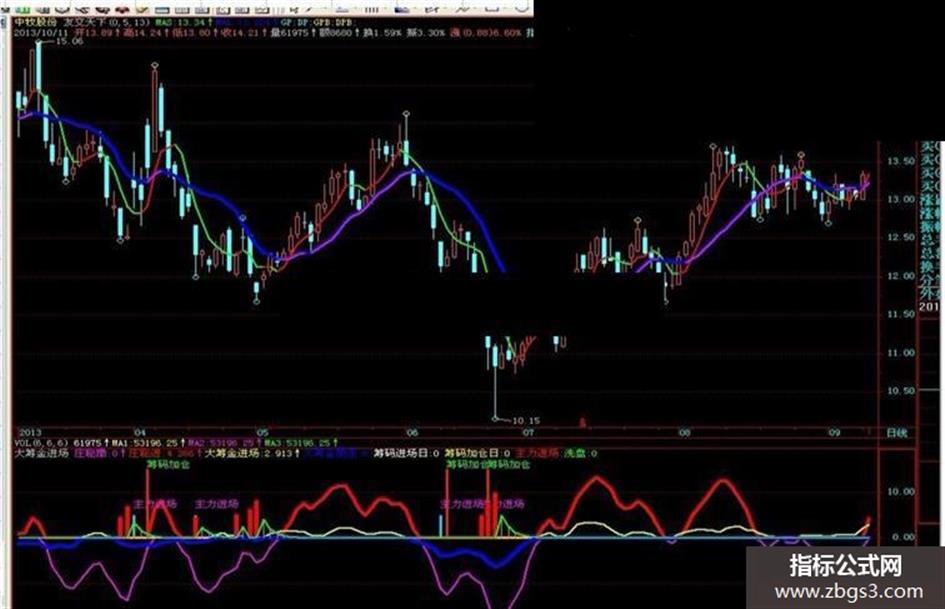Click 0.00 on the indicator axis

click(x=903, y=536)
